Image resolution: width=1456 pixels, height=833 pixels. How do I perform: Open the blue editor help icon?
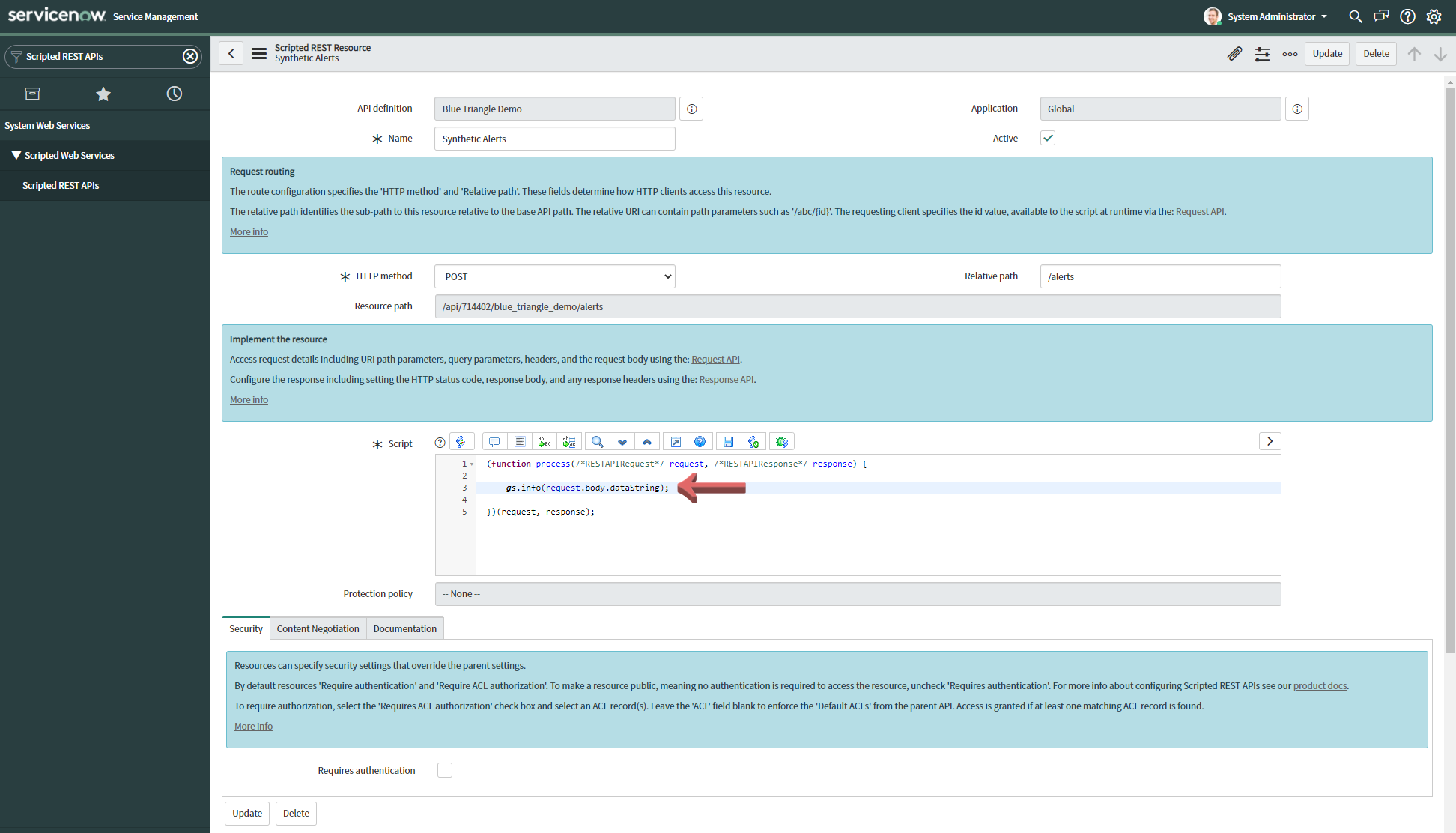pos(700,442)
